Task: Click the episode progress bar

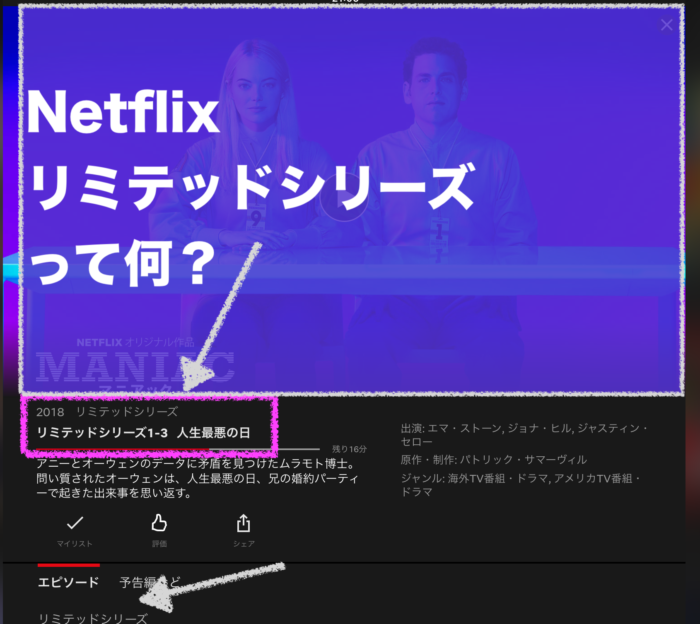Action: pos(178,449)
